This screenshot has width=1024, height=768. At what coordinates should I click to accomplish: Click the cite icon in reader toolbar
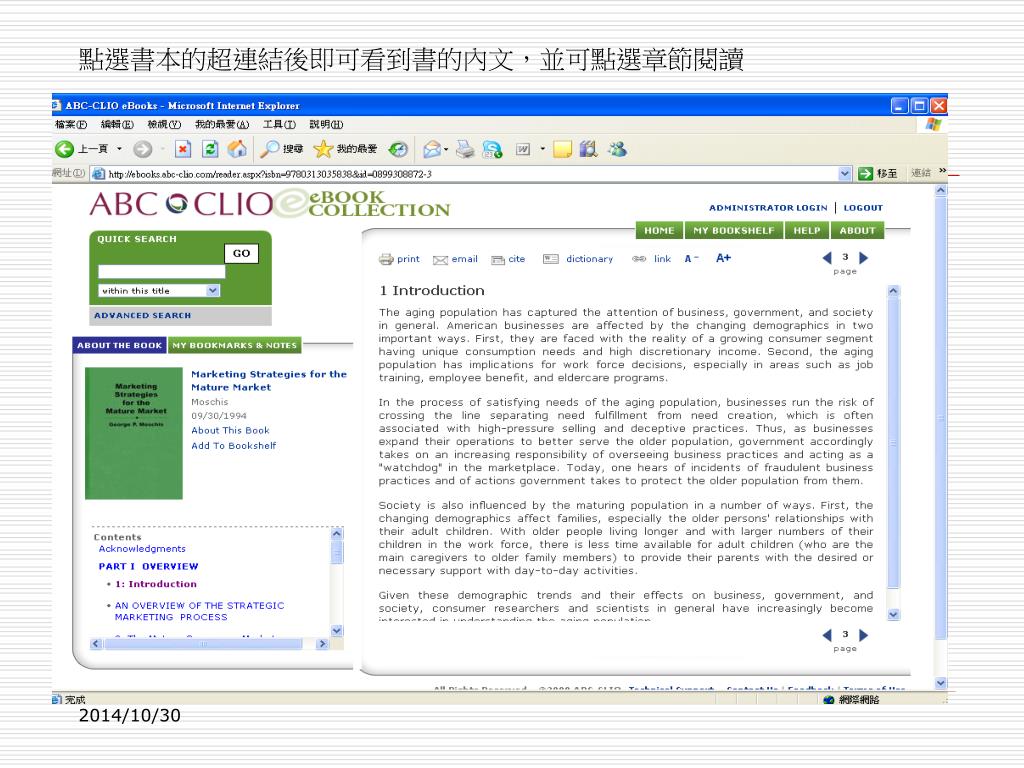(x=498, y=260)
